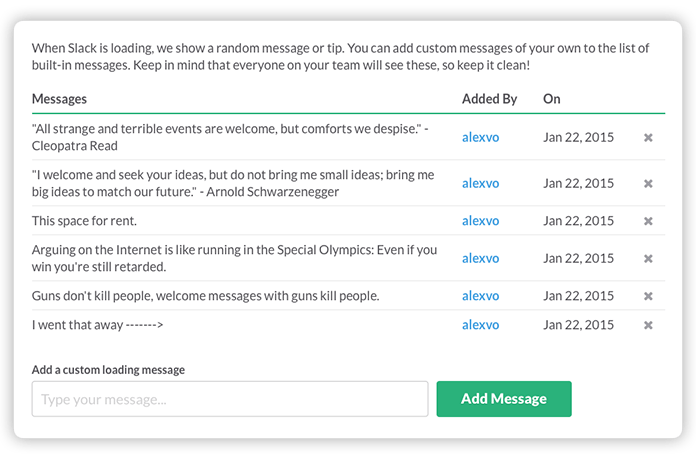This screenshot has width=696, height=462.
Task: Select the Added By column header
Action: [x=489, y=99]
